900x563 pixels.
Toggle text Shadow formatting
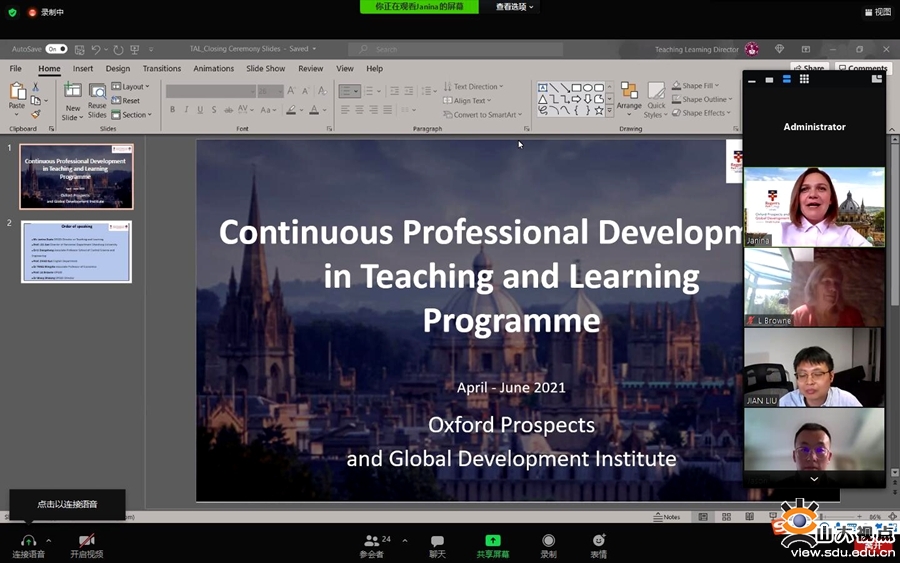click(214, 109)
